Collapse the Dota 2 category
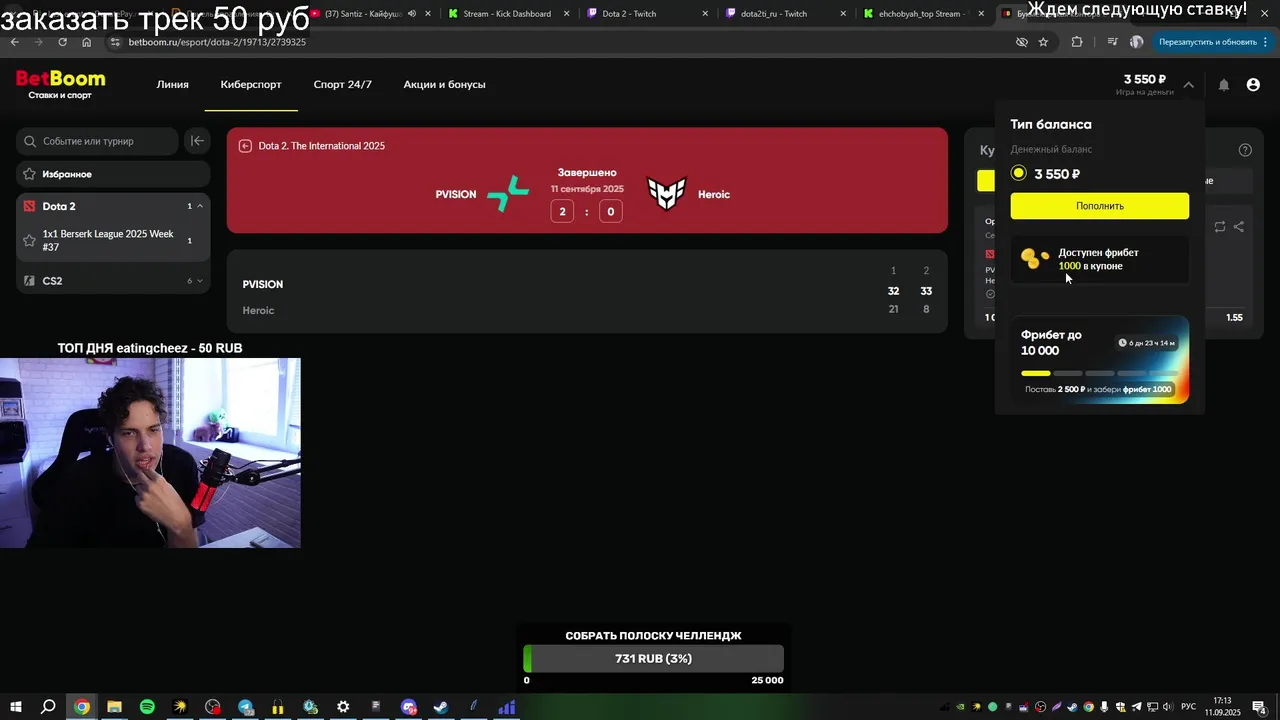Image resolution: width=1280 pixels, height=720 pixels. click(x=200, y=206)
